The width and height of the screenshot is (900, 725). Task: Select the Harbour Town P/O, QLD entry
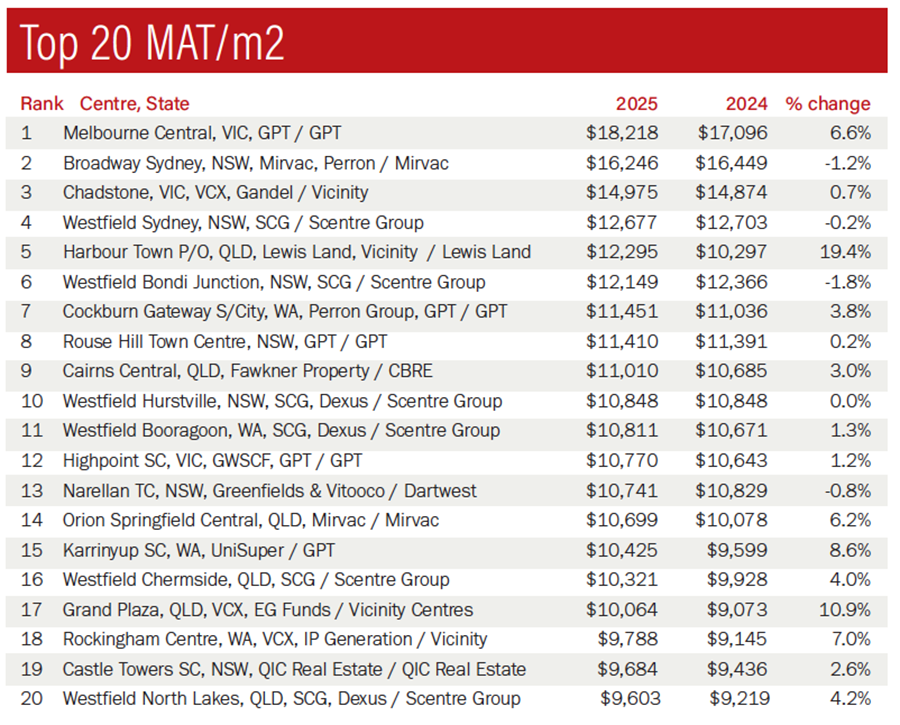pyautogui.click(x=296, y=252)
